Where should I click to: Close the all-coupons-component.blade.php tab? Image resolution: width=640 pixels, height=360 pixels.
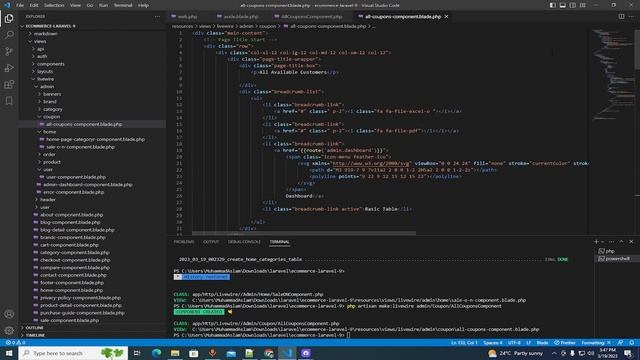pyautogui.click(x=446, y=16)
